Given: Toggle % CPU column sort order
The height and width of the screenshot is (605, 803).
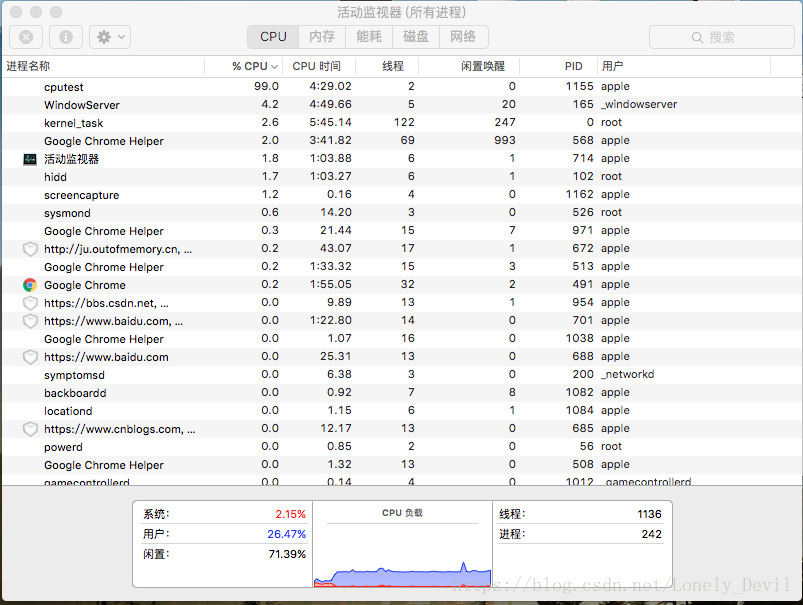Looking at the screenshot, I should tap(244, 66).
